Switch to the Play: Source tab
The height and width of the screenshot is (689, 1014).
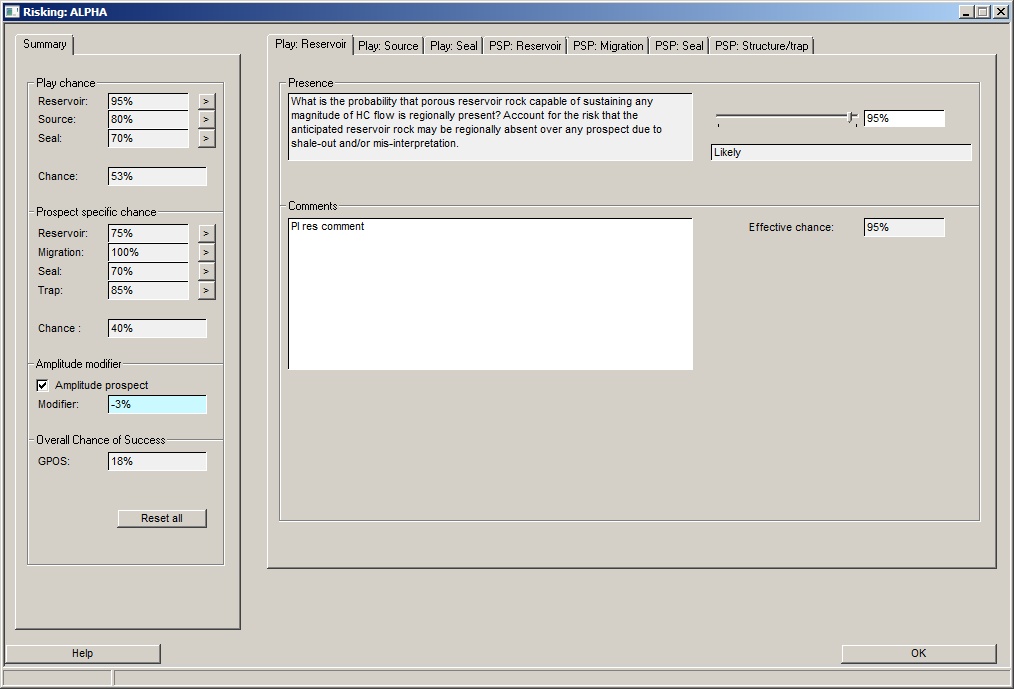(x=388, y=46)
